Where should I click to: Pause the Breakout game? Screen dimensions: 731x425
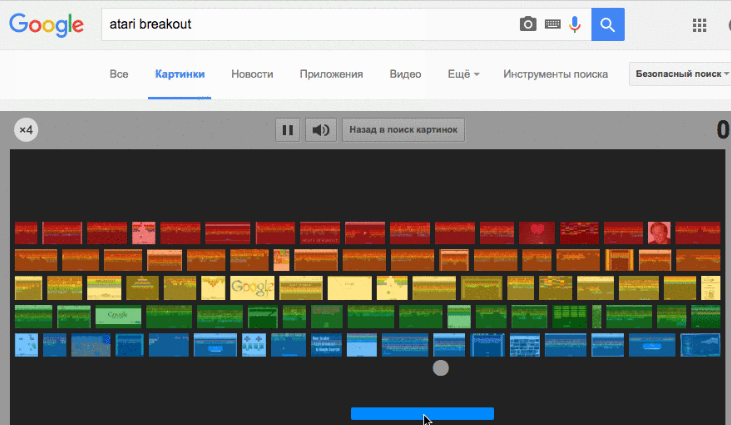tap(288, 130)
